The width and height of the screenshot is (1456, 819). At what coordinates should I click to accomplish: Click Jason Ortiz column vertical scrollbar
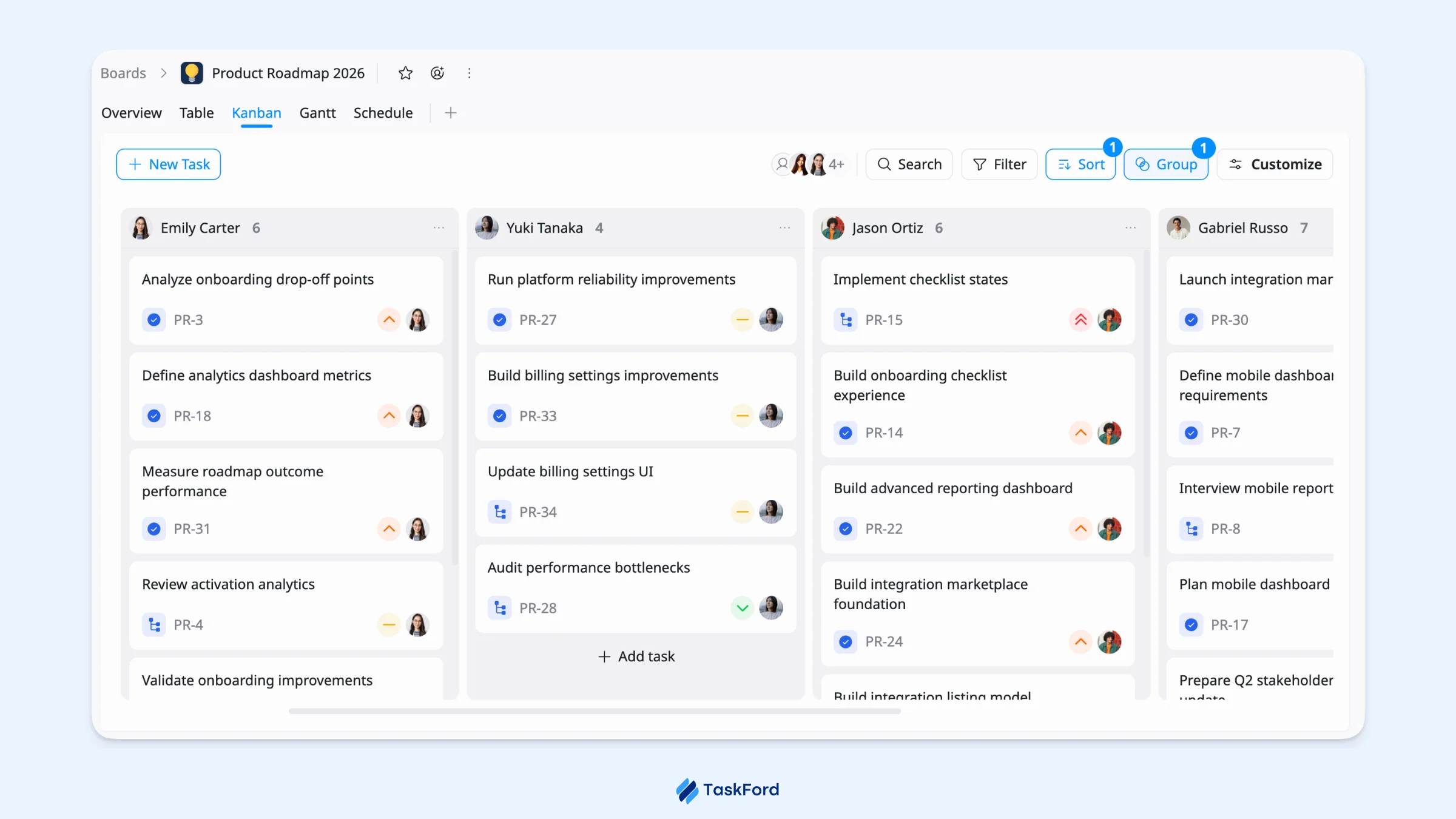coord(1147,403)
